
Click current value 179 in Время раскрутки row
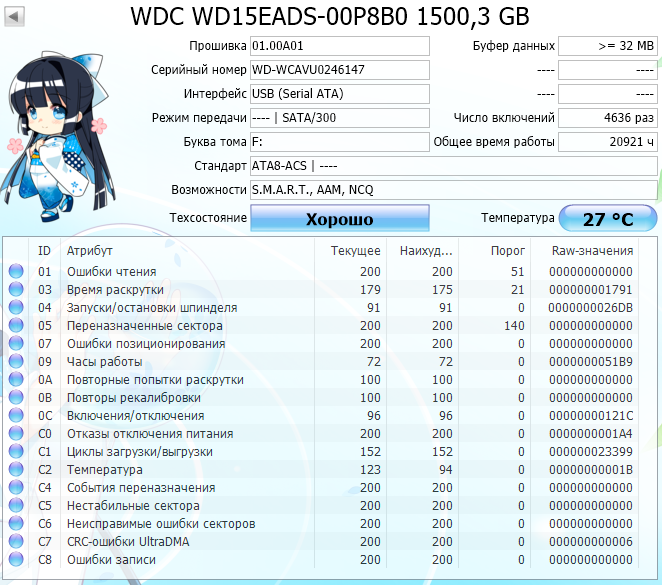coord(370,290)
